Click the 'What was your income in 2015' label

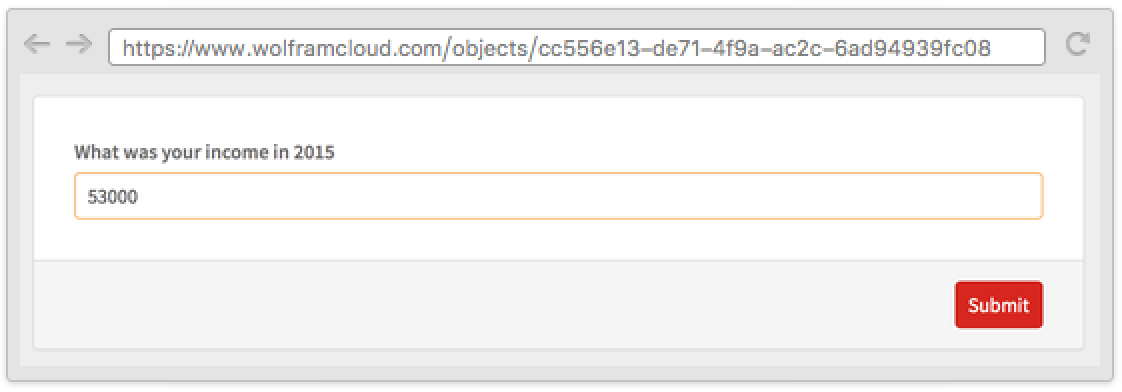click(205, 152)
